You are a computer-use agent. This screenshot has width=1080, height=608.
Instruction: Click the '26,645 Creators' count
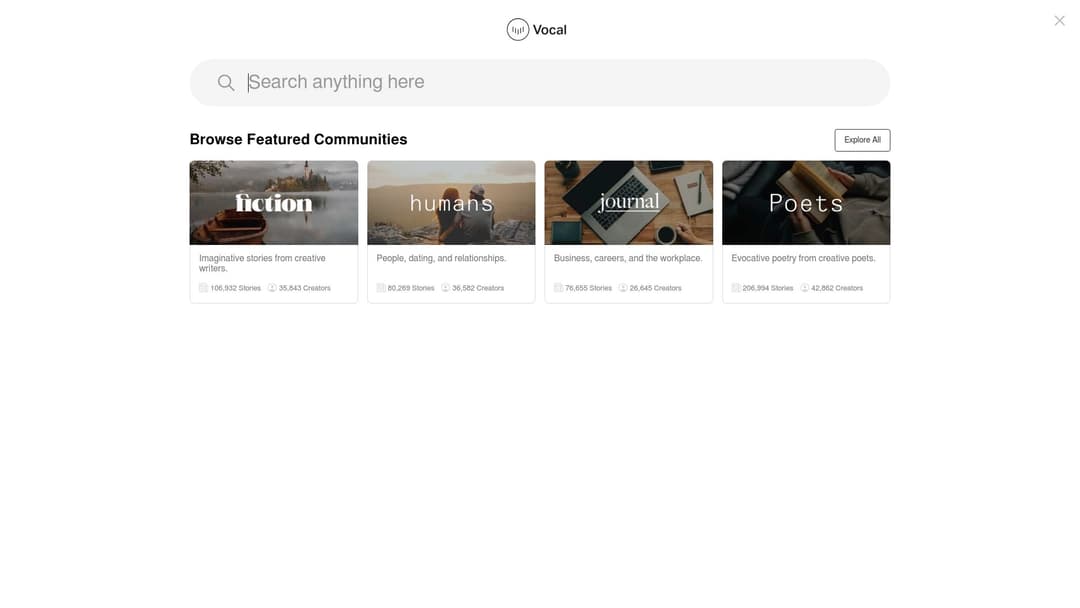[656, 289]
